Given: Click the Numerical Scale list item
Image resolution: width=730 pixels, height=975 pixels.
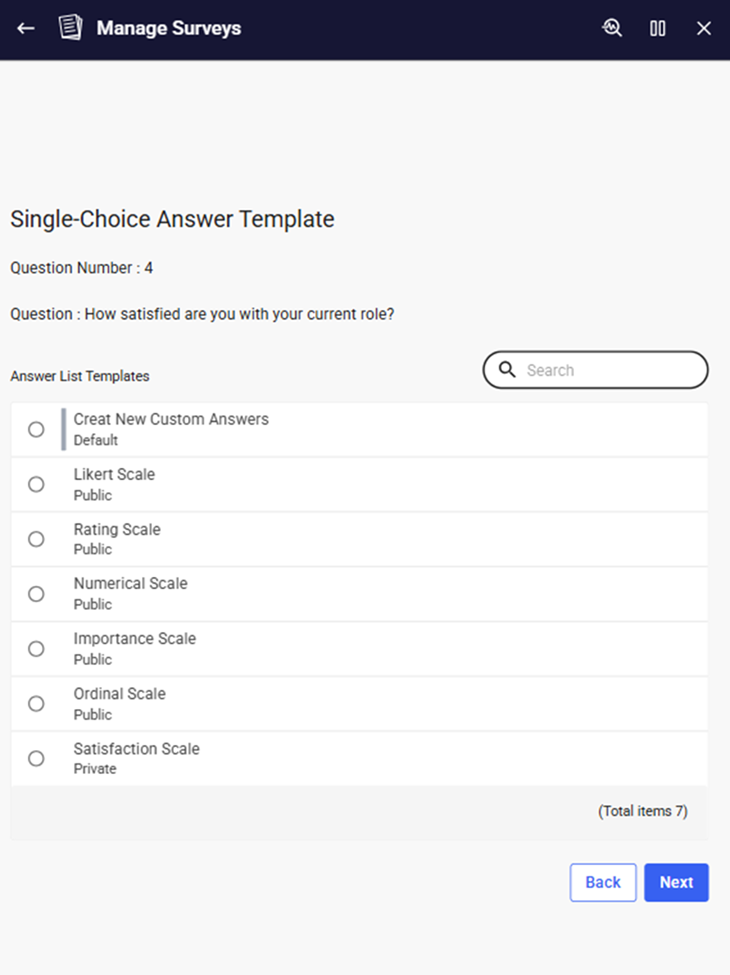Looking at the screenshot, I should click(360, 594).
